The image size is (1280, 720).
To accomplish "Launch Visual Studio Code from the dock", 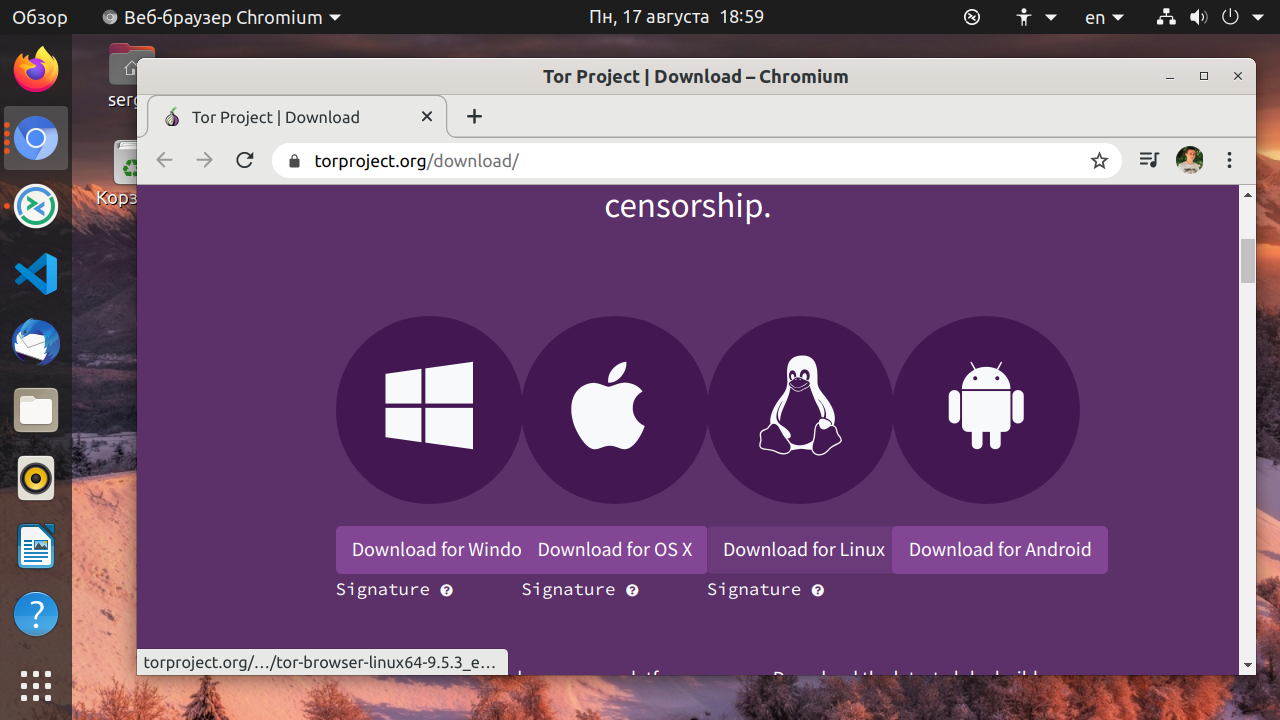I will 36,274.
